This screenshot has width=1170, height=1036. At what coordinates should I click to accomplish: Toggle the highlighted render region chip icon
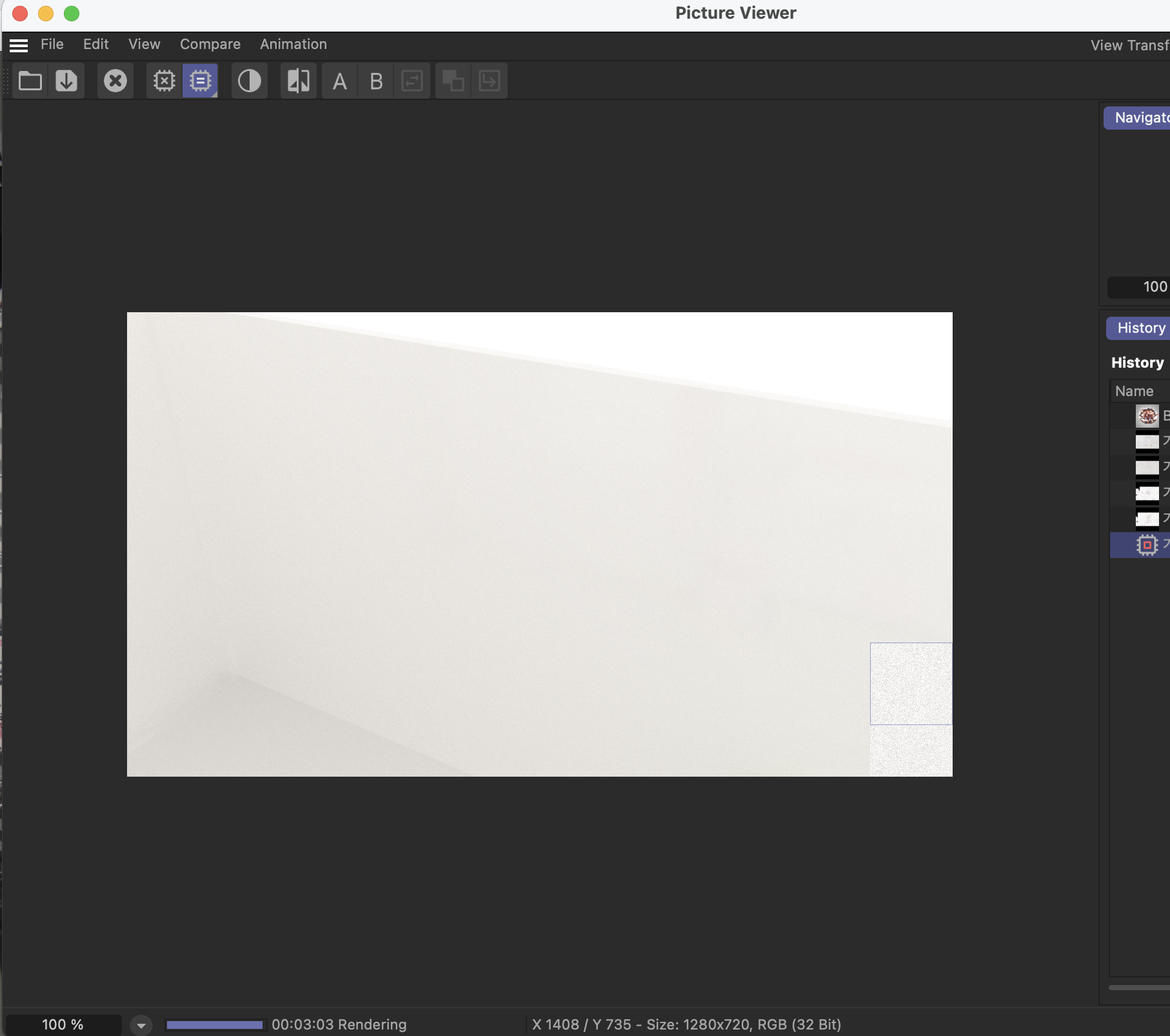[x=201, y=81]
